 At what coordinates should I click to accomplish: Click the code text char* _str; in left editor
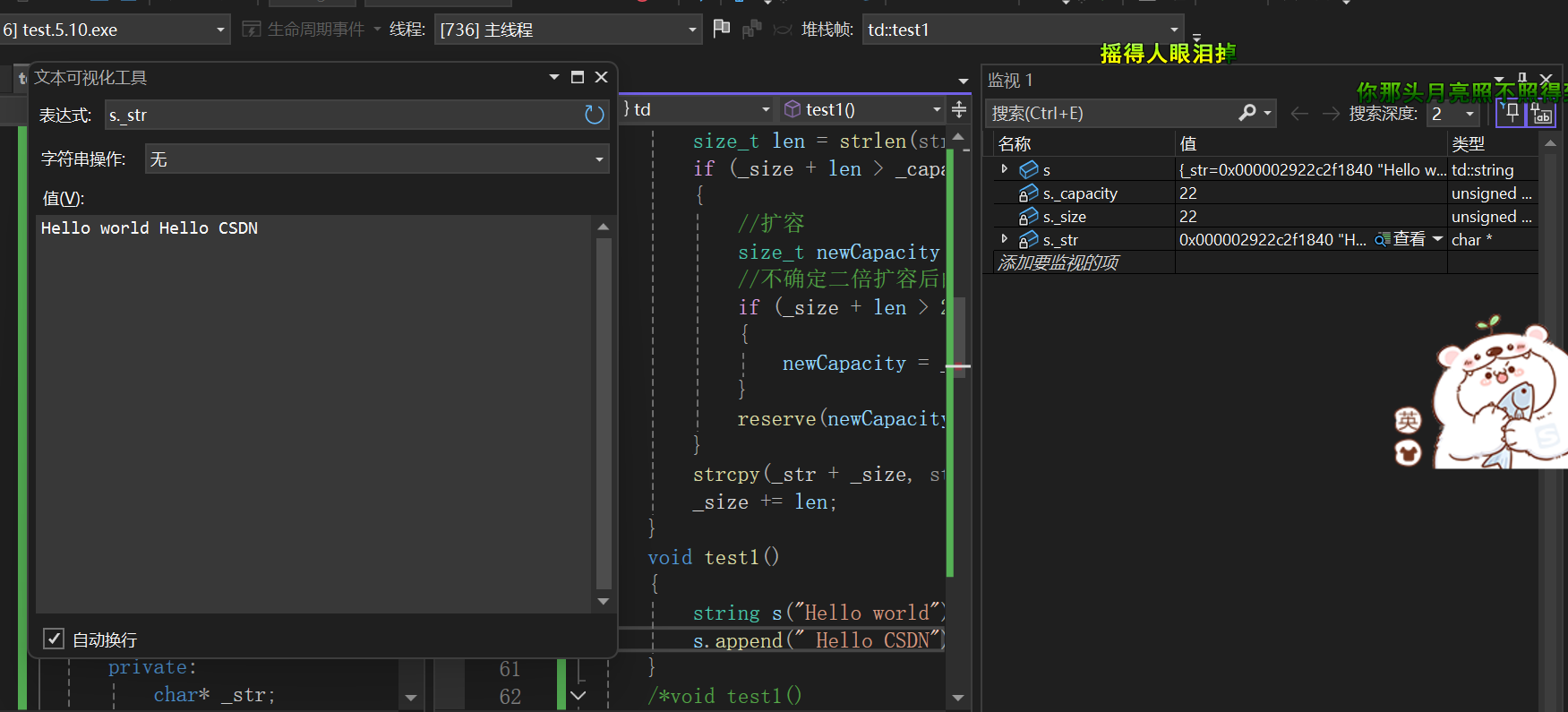point(214,695)
